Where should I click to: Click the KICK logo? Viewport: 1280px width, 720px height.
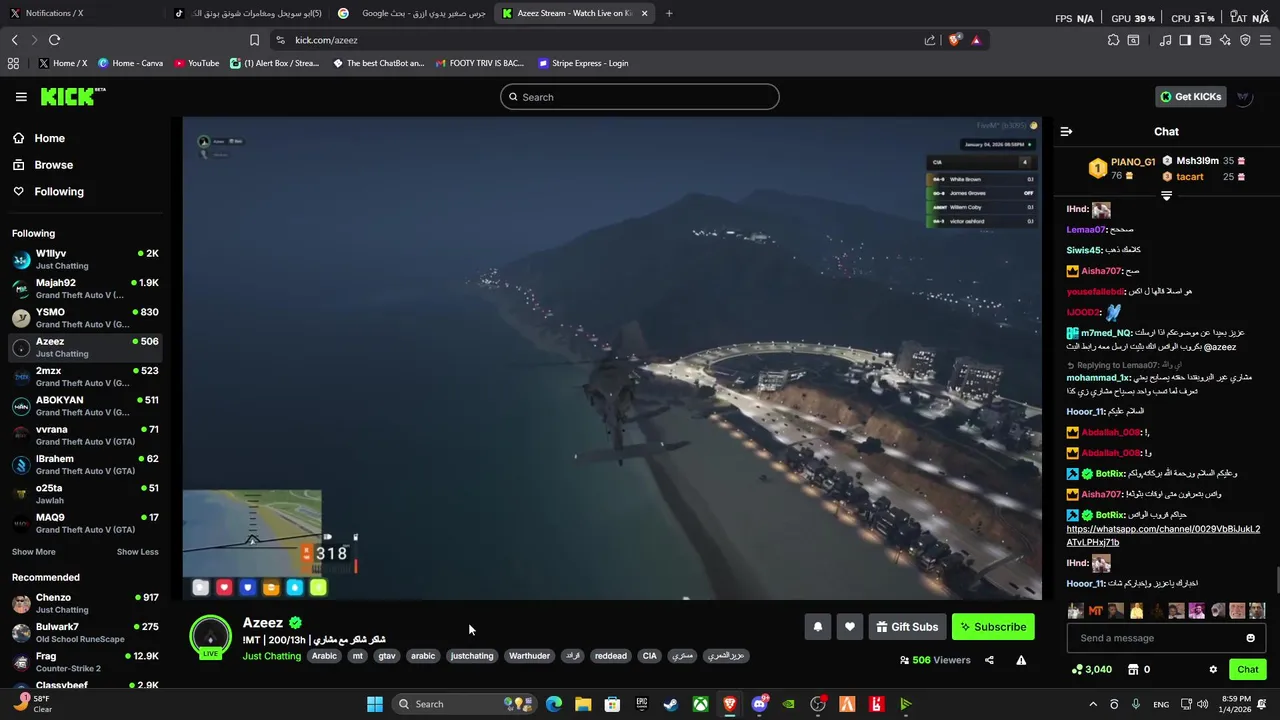coord(73,96)
